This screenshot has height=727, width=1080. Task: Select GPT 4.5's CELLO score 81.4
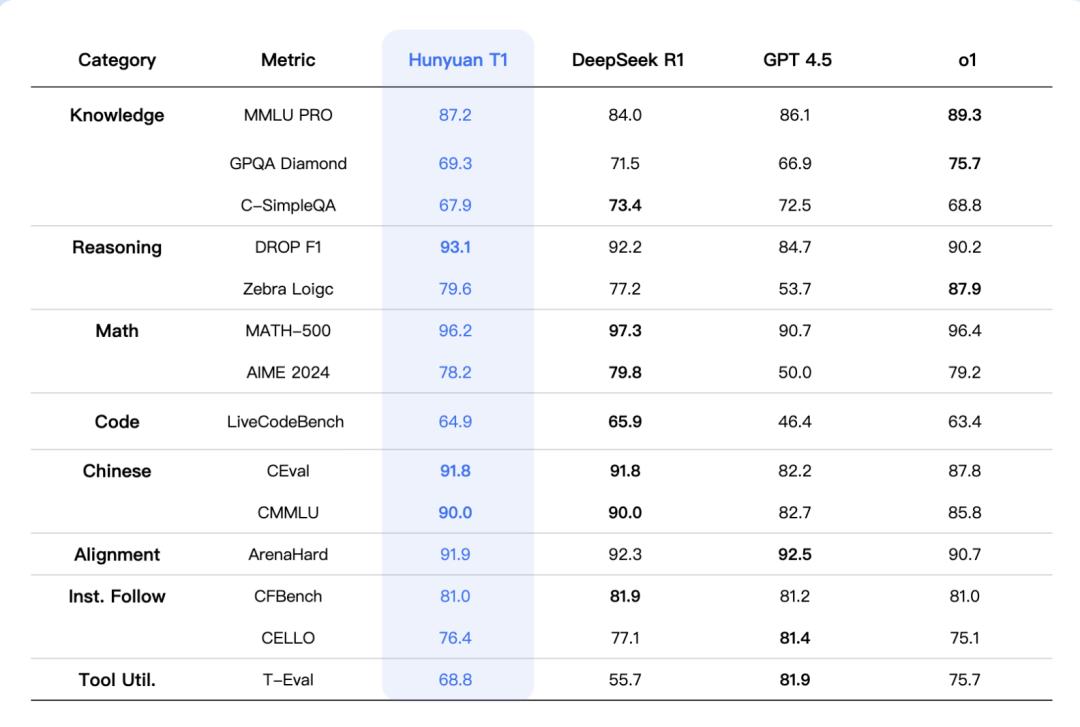click(x=795, y=638)
